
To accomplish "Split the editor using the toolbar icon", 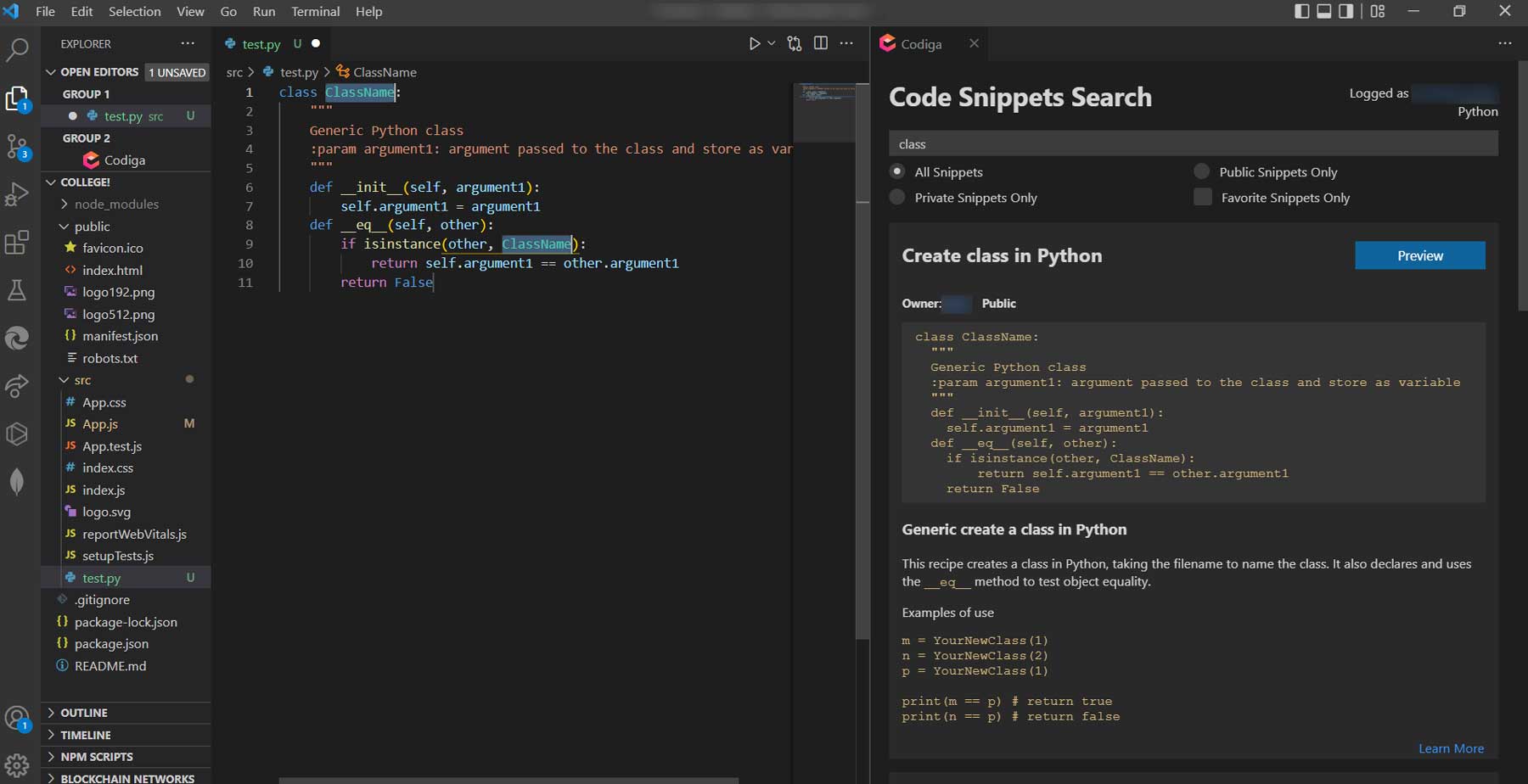I will [x=820, y=42].
